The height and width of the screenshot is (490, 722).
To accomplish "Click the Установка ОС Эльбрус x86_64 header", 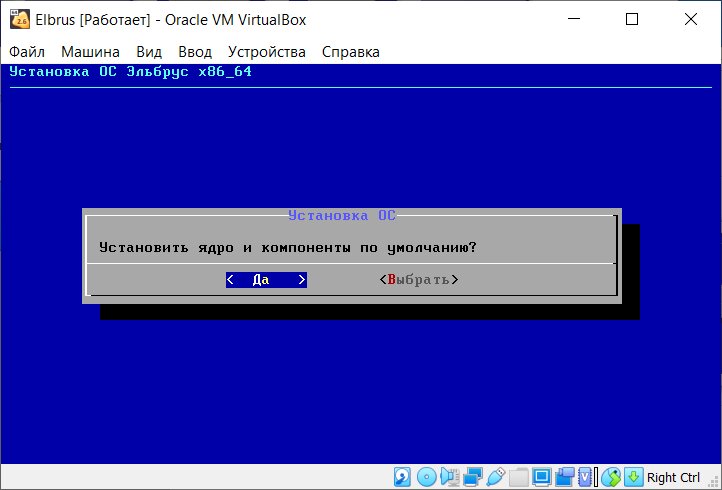I will pos(131,72).
